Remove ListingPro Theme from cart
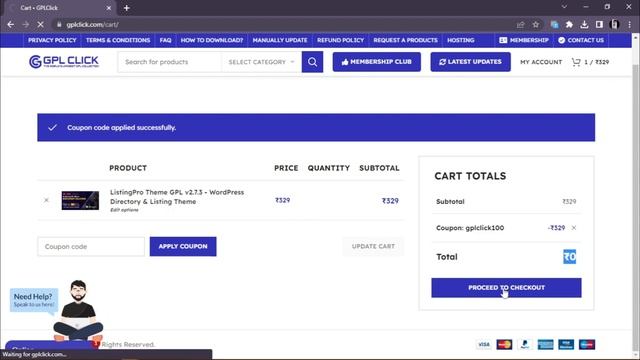 pos(46,200)
